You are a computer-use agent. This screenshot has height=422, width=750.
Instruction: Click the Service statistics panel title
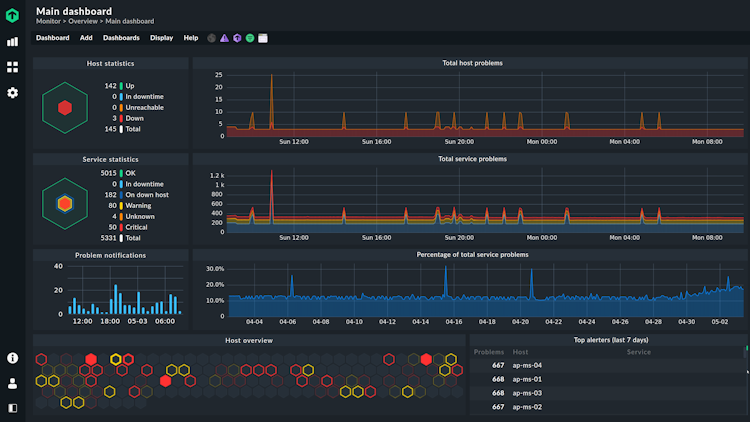click(110, 159)
